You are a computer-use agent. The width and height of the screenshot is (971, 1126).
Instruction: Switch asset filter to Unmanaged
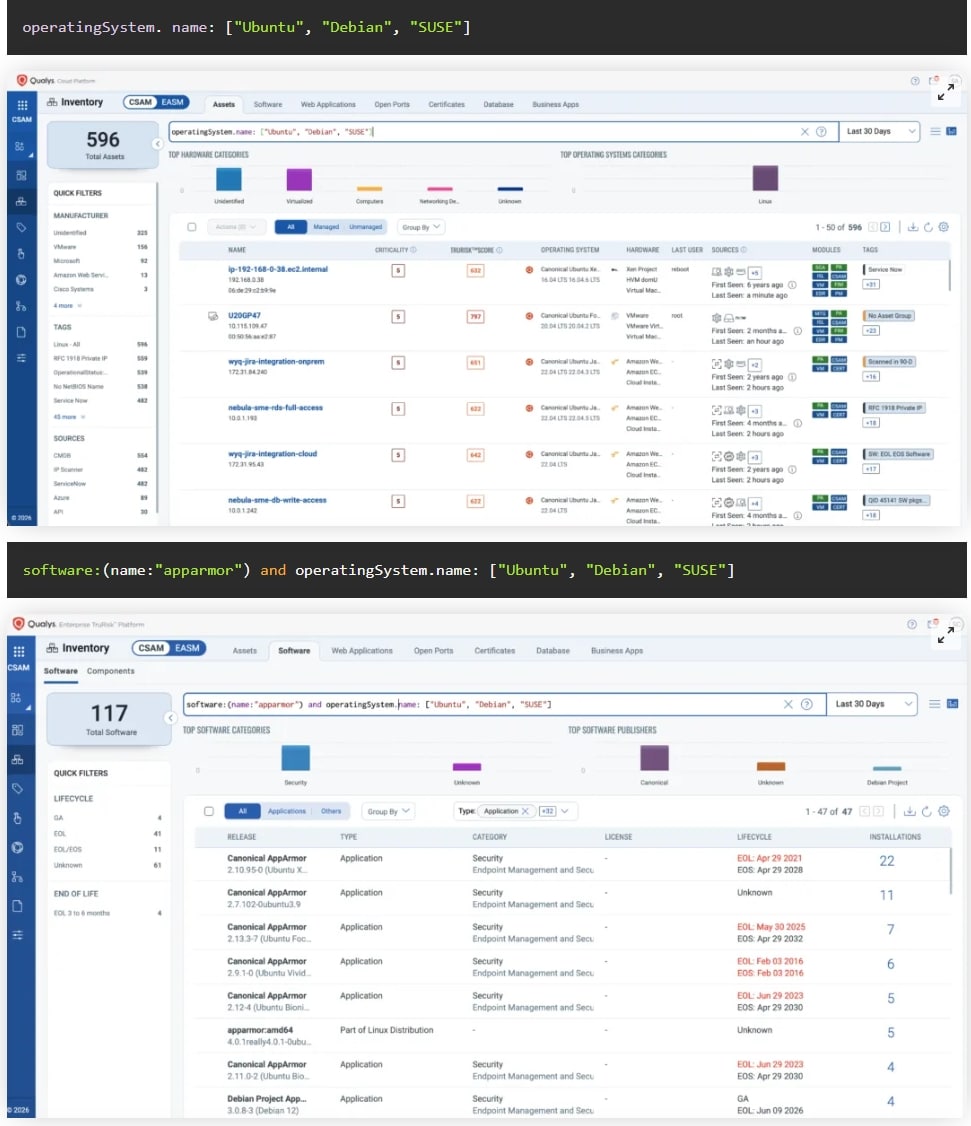pos(365,227)
